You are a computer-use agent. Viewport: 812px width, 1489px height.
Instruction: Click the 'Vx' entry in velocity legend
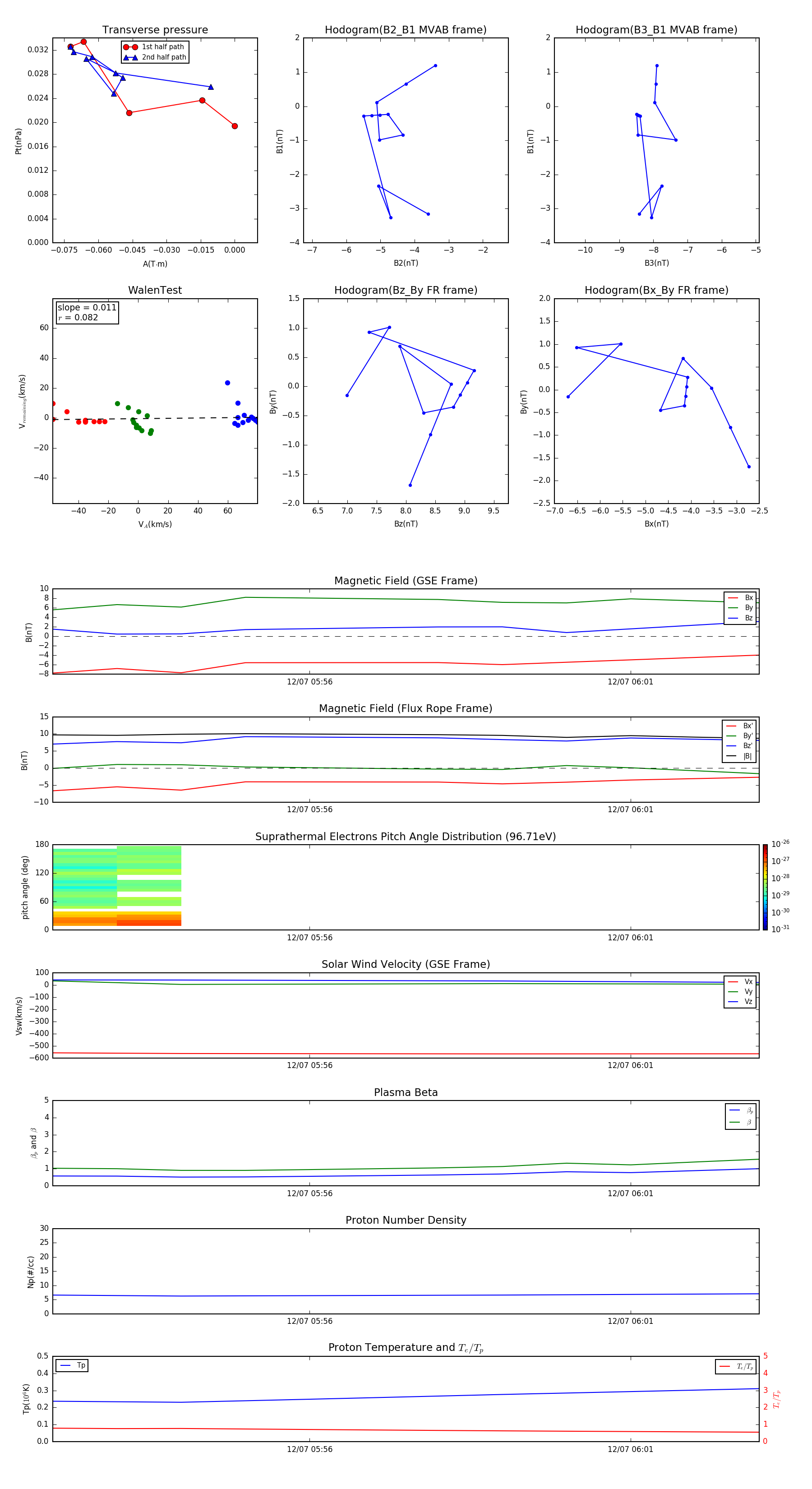740,981
